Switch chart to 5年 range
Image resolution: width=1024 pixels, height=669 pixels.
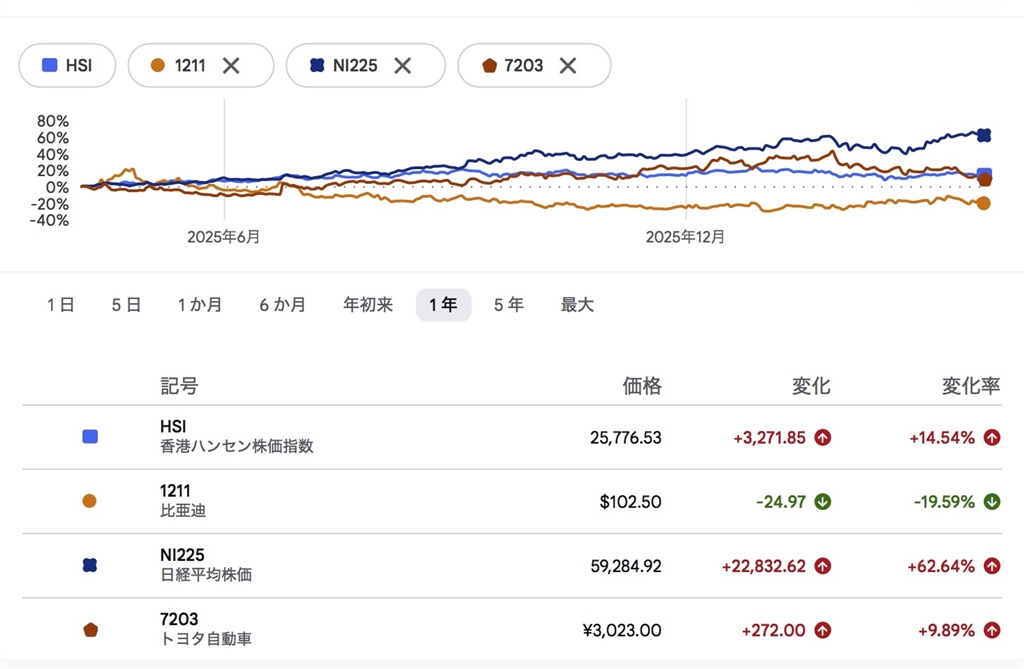(508, 304)
